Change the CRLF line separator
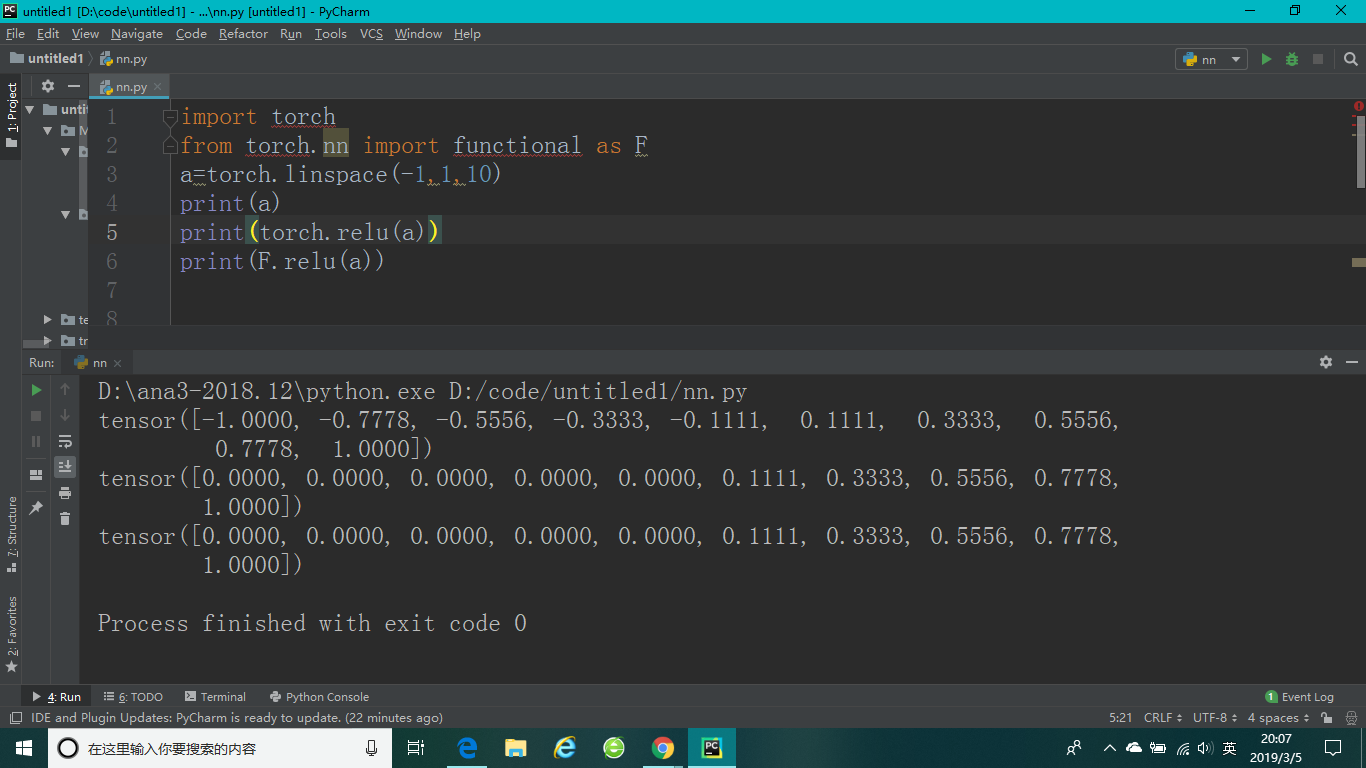The image size is (1366, 768). (x=1163, y=718)
